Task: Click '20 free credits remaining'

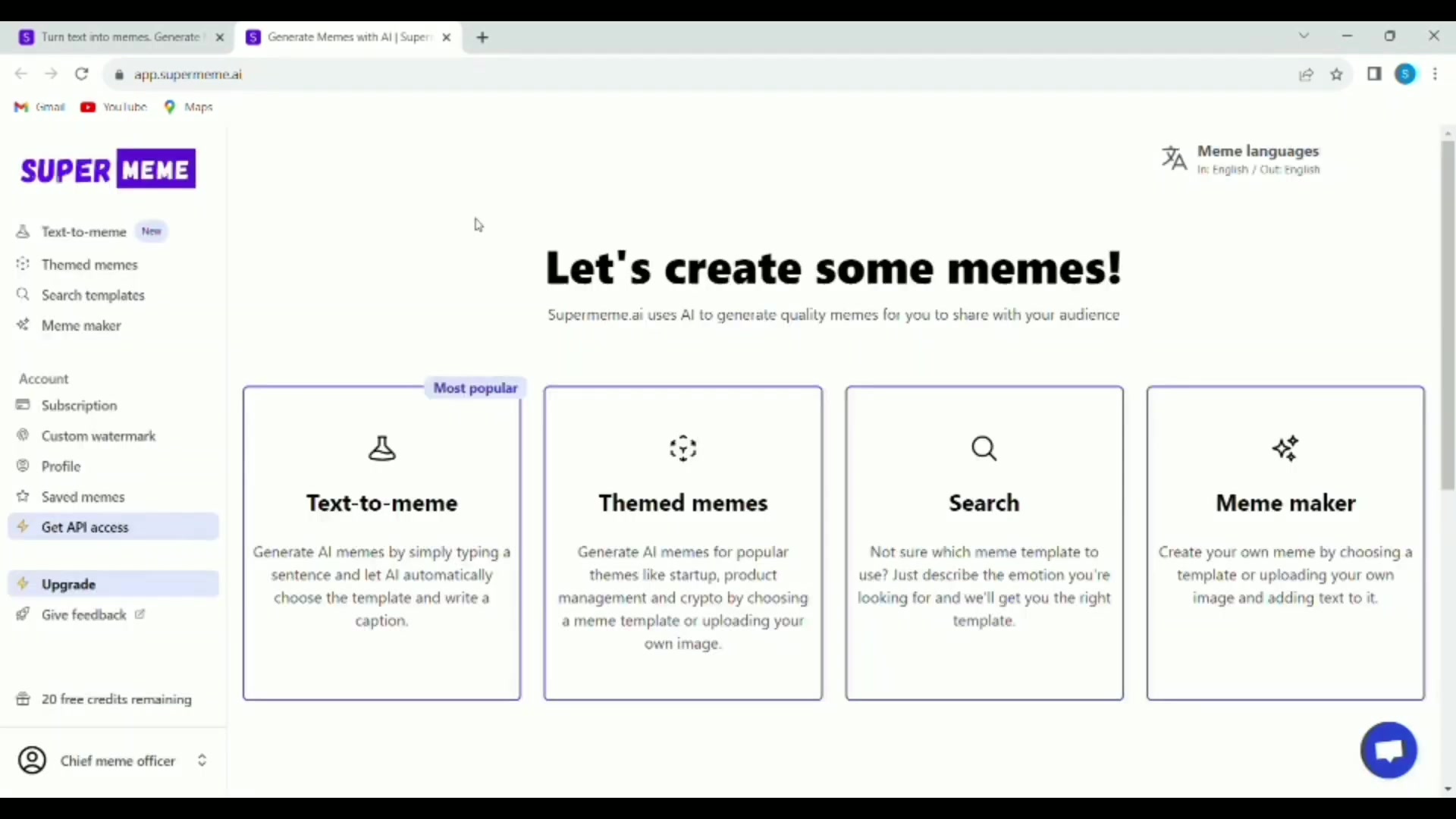Action: [x=116, y=699]
